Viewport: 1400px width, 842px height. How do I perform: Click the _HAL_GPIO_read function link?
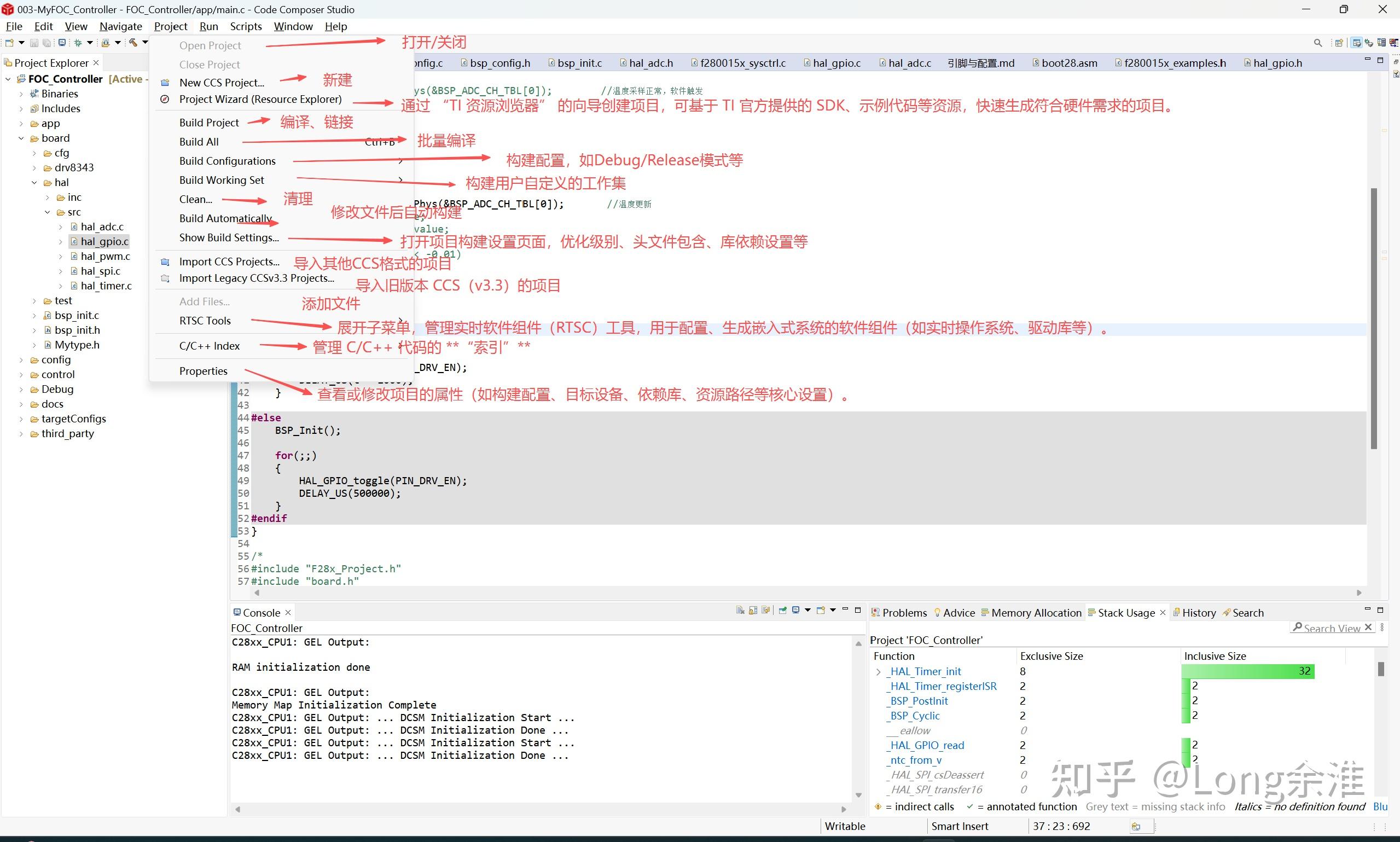[x=926, y=745]
